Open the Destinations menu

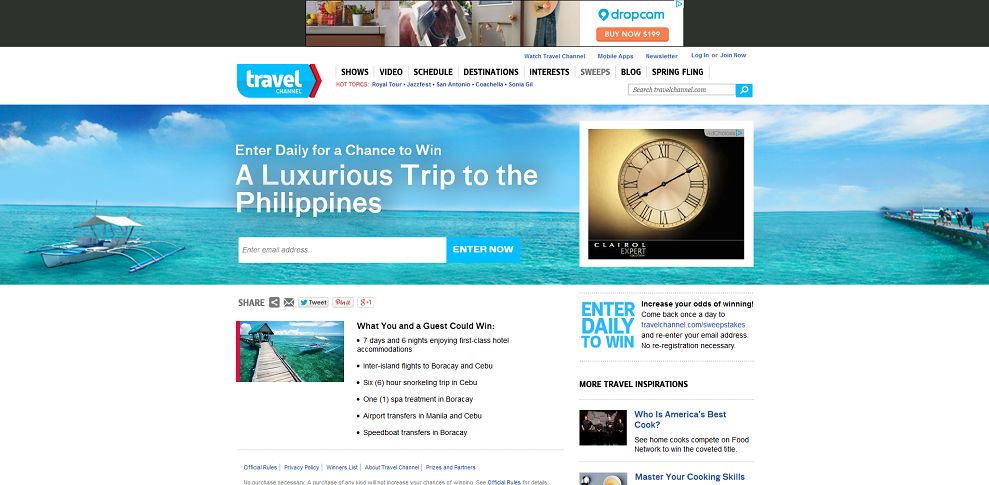click(x=491, y=72)
